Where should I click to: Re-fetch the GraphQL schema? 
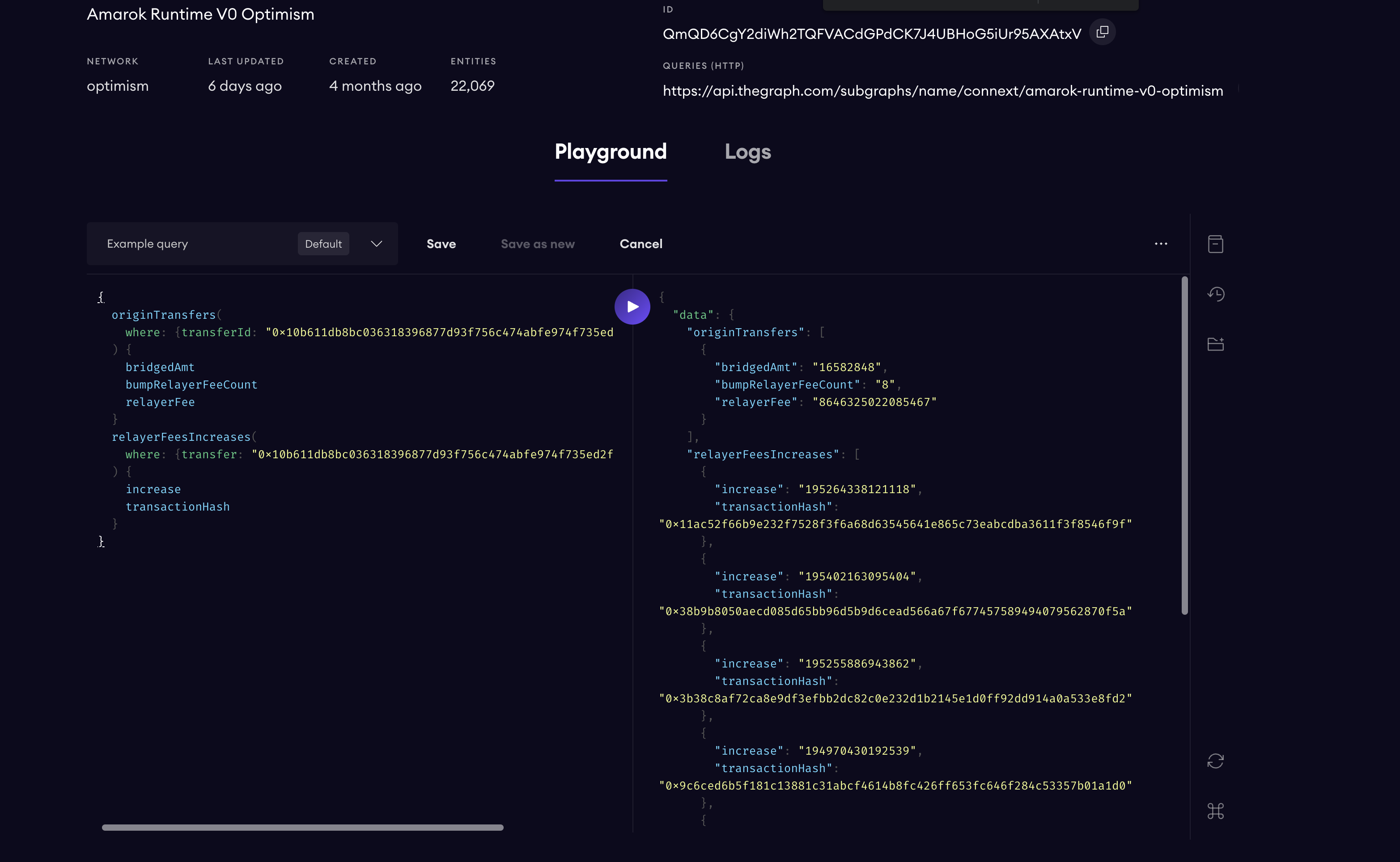click(1215, 761)
